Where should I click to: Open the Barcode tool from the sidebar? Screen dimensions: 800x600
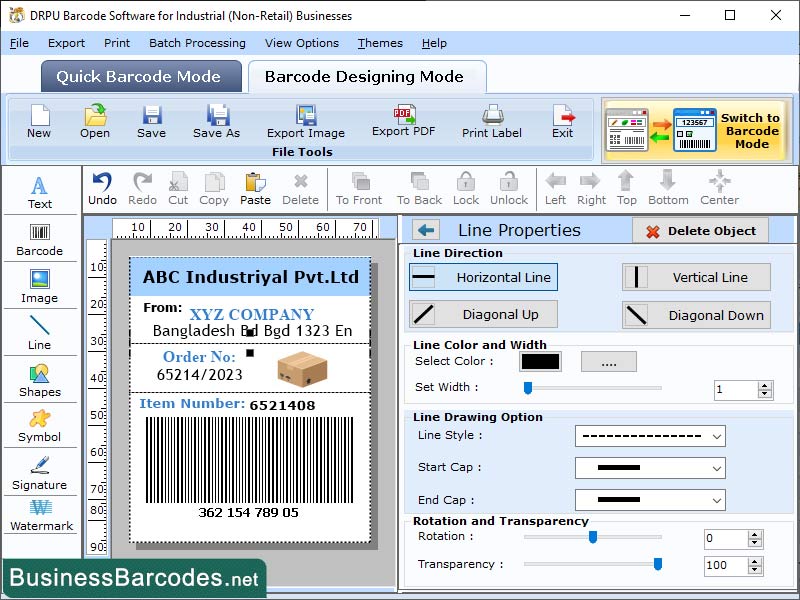(40, 240)
